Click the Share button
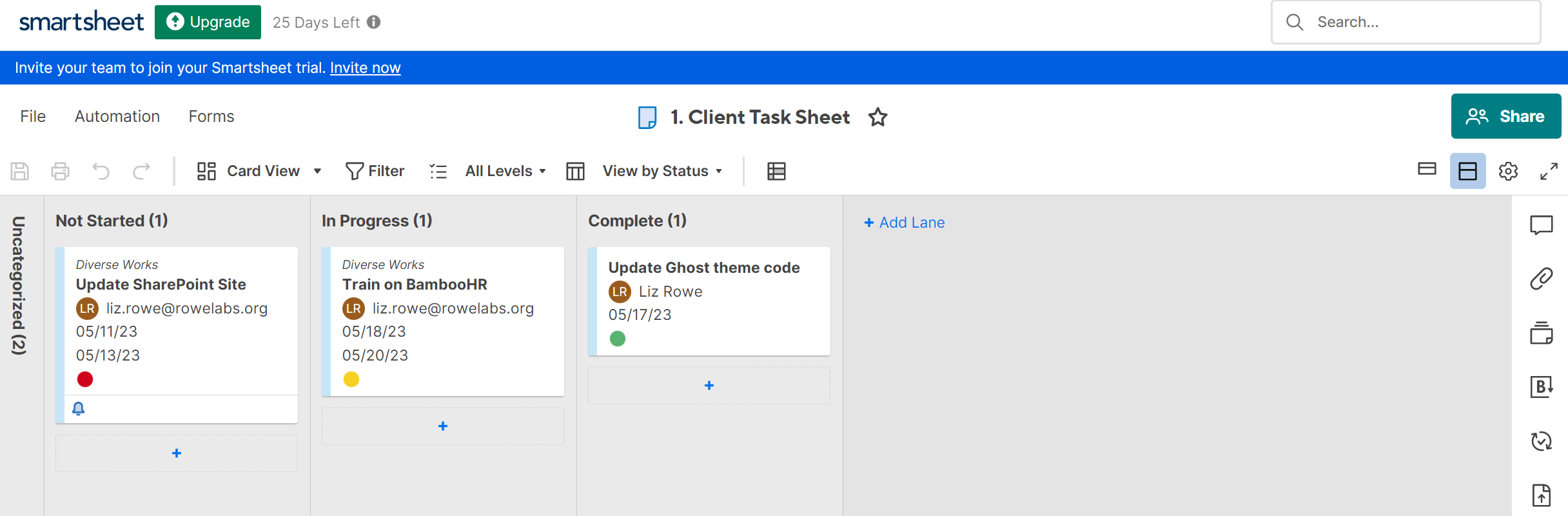Image resolution: width=1568 pixels, height=516 pixels. coord(1506,116)
